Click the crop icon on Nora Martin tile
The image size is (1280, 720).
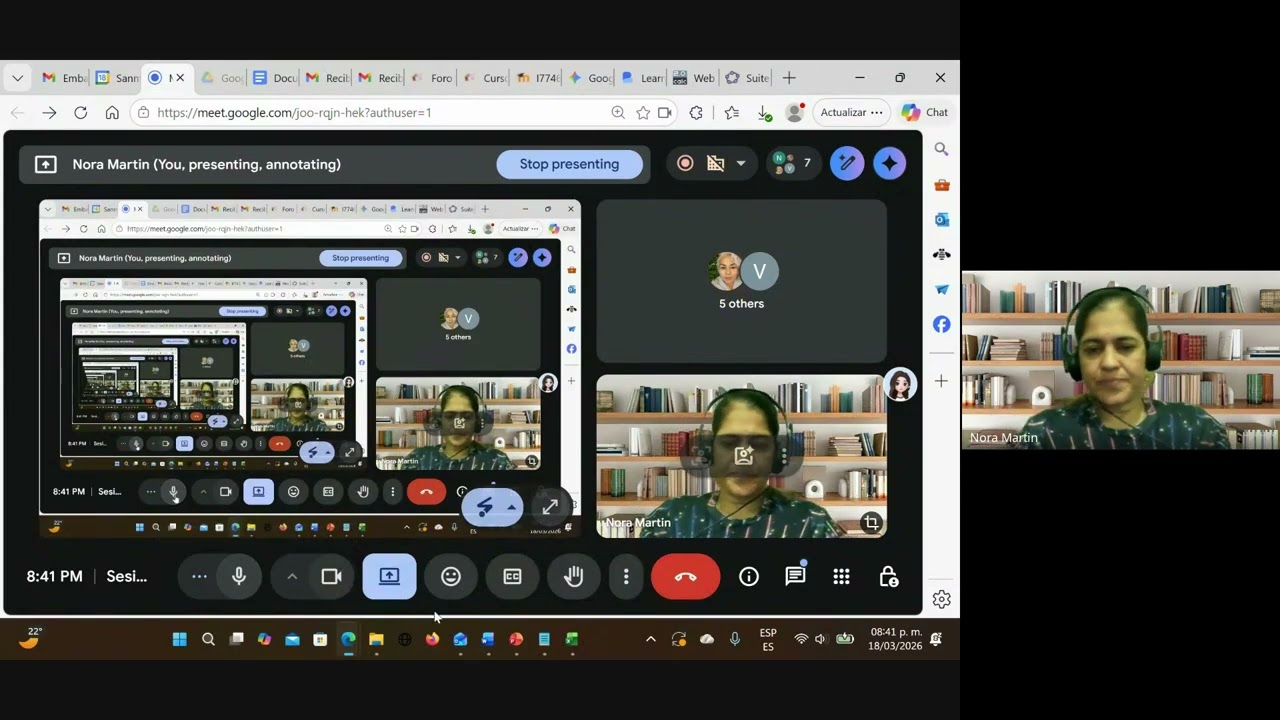[x=872, y=523]
